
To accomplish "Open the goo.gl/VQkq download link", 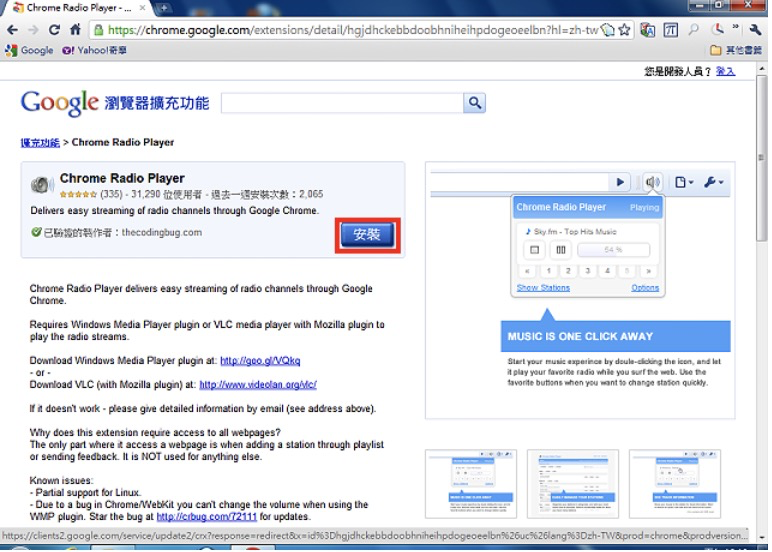I will coord(260,360).
